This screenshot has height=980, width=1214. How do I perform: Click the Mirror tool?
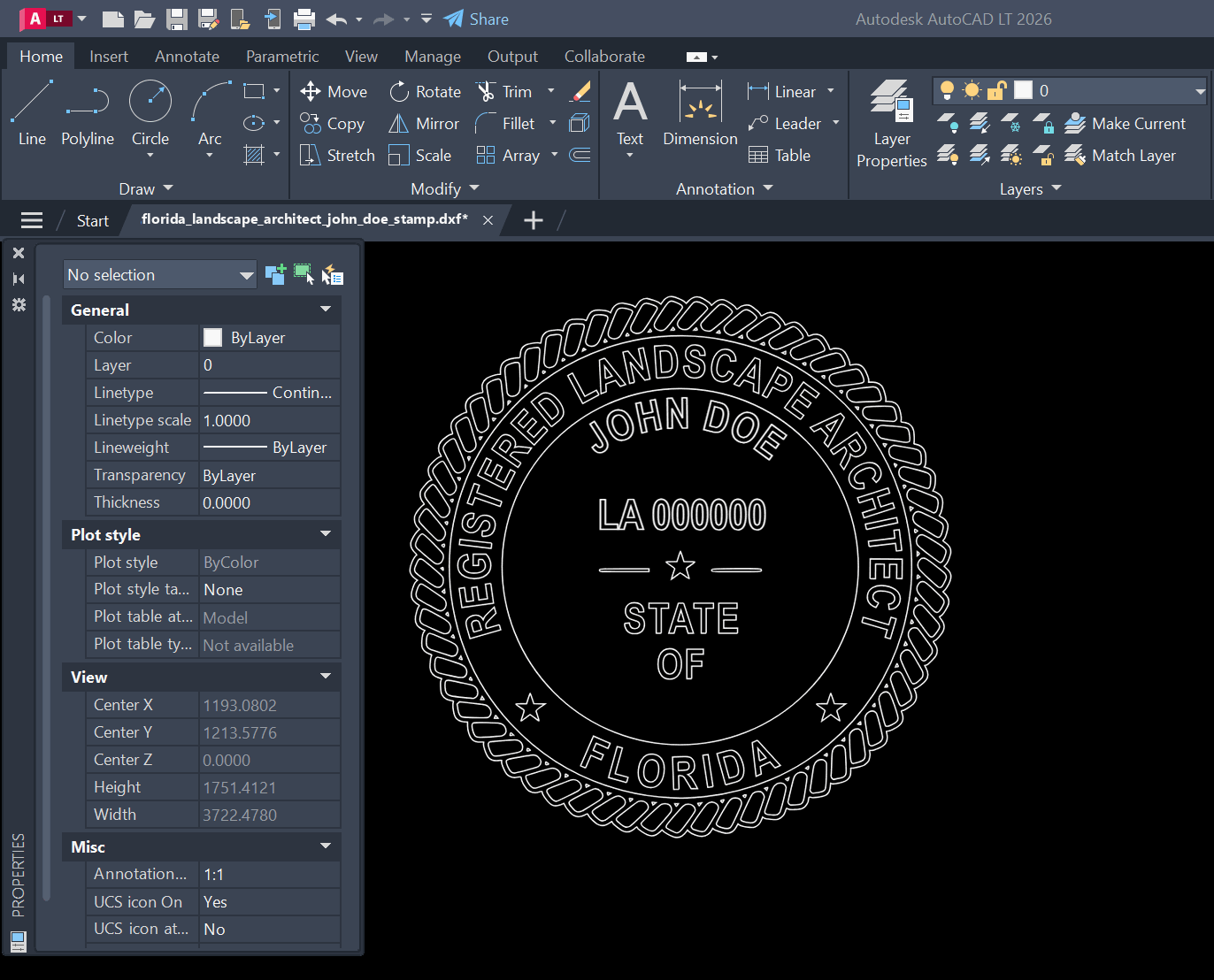[425, 124]
